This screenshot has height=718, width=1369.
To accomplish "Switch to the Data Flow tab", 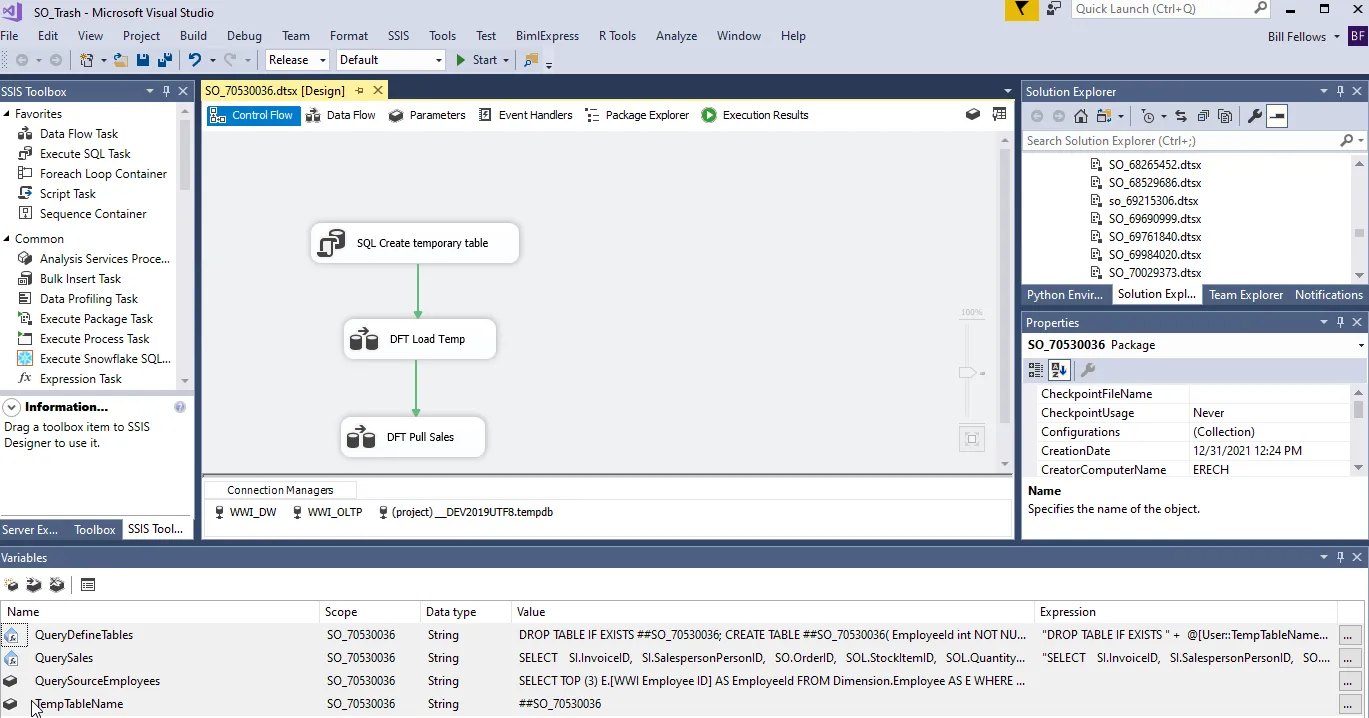I will [341, 115].
